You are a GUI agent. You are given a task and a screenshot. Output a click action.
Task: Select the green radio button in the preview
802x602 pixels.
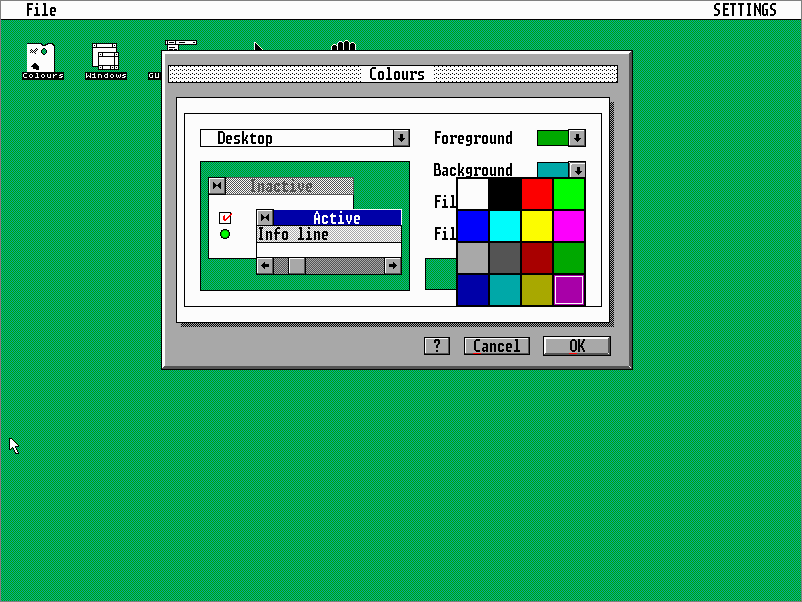point(224,233)
